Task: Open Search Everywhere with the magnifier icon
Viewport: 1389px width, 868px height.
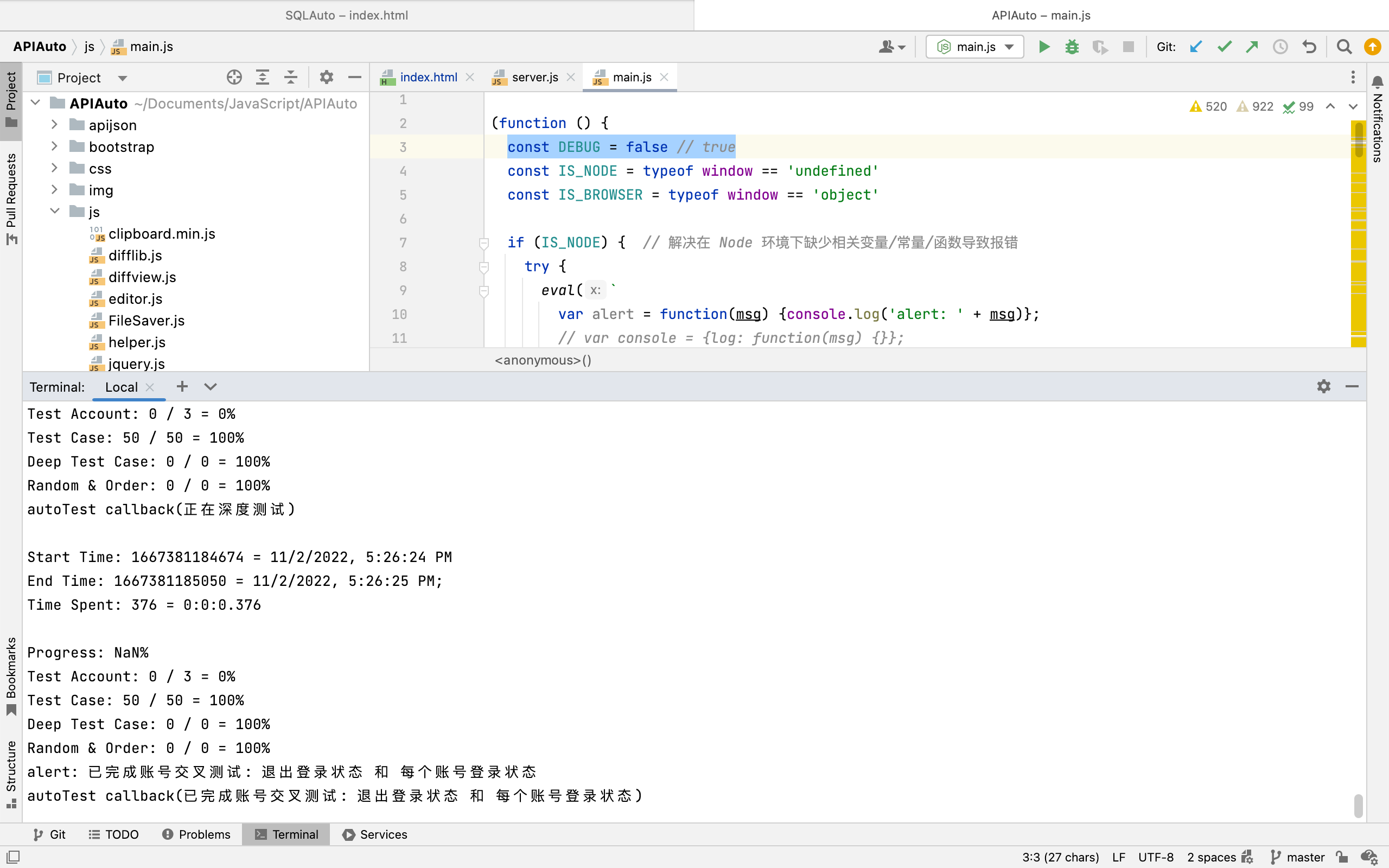Action: pyautogui.click(x=1343, y=47)
